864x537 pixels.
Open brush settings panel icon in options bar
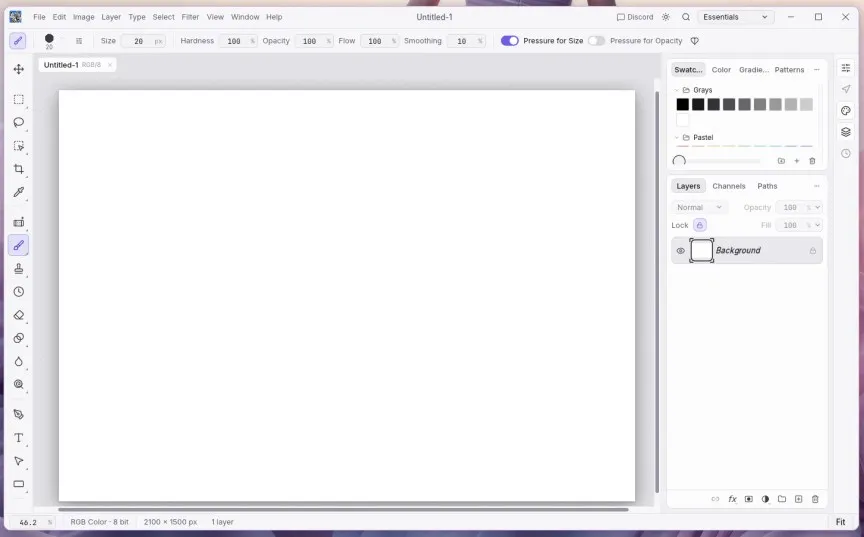click(x=79, y=41)
